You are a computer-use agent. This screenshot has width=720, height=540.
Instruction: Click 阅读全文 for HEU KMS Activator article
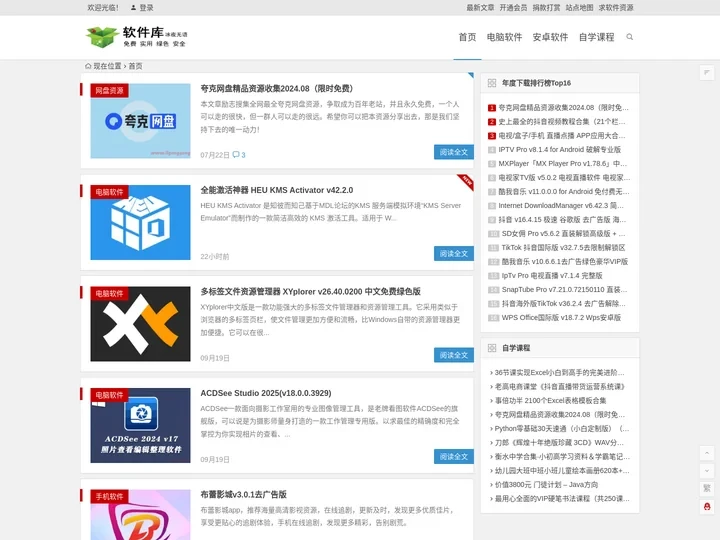click(454, 253)
